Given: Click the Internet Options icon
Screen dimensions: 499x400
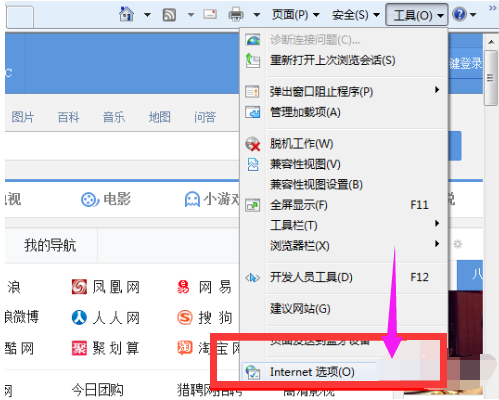Looking at the screenshot, I should pyautogui.click(x=253, y=372).
